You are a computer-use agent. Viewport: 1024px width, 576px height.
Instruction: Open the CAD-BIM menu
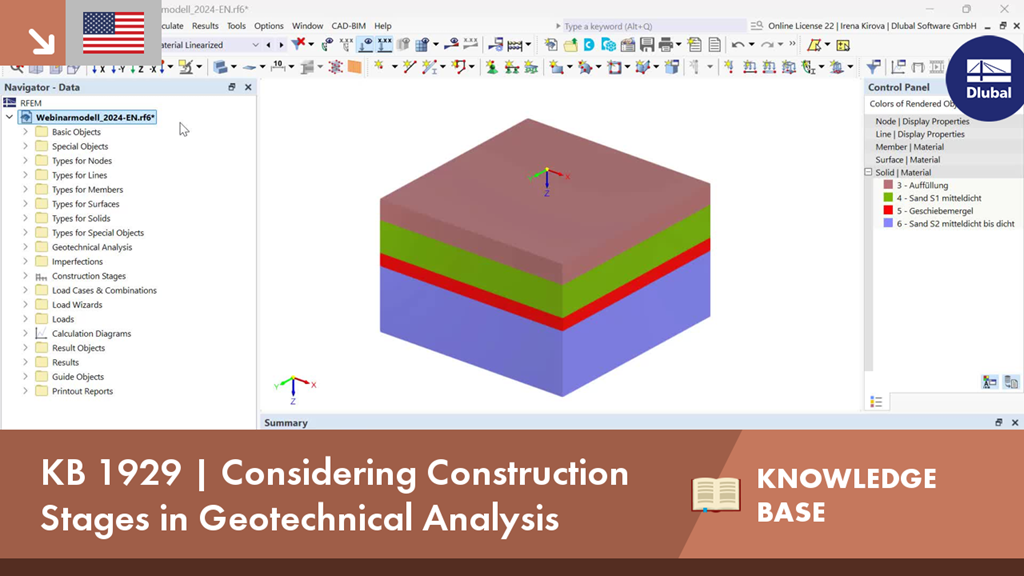[348, 26]
